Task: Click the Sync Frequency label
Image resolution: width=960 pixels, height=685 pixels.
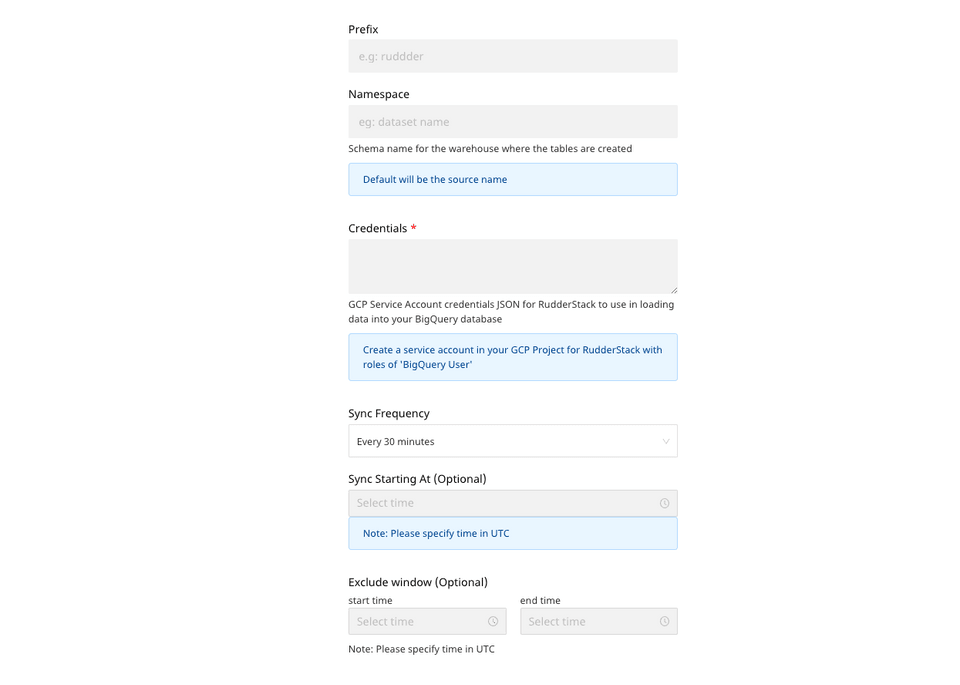Action: (x=388, y=413)
